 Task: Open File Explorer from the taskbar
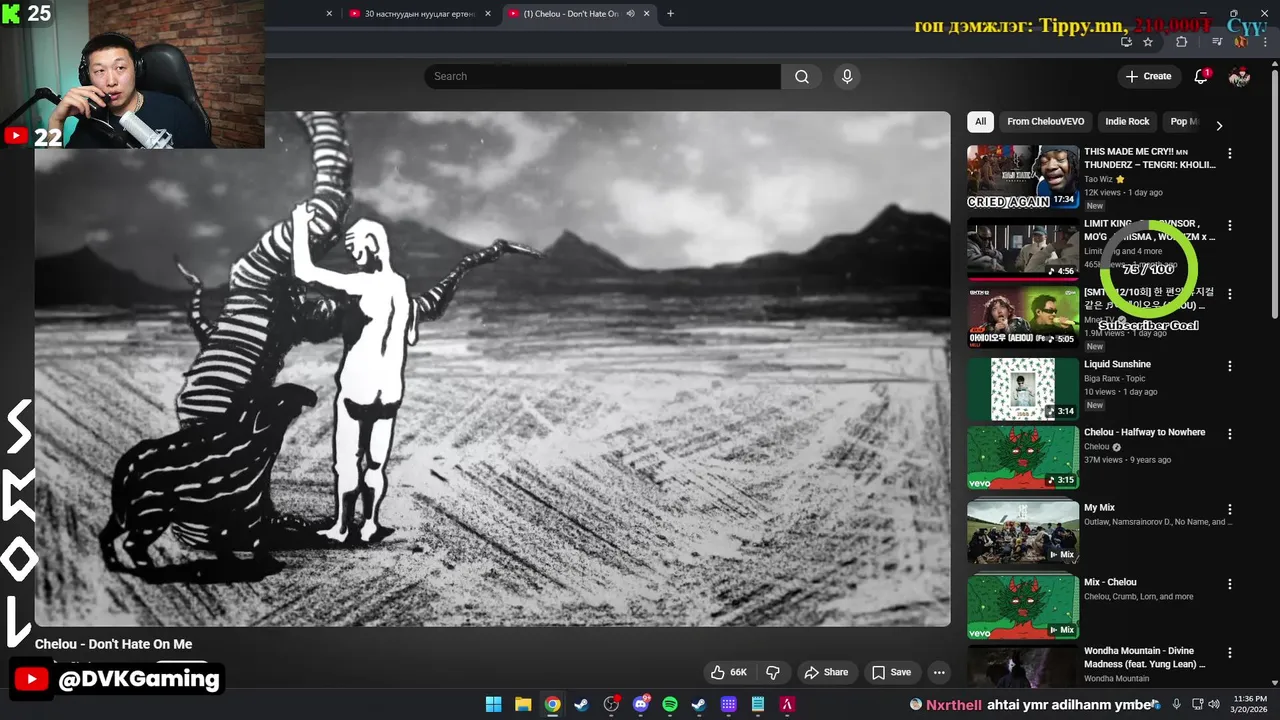[523, 704]
